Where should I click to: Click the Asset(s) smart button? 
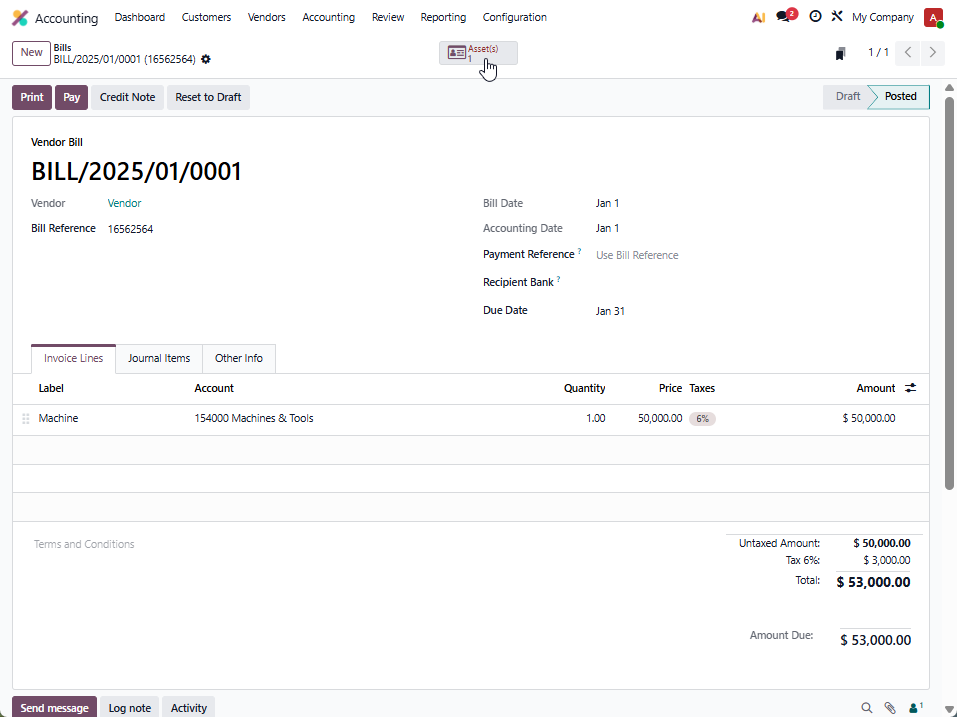click(478, 53)
